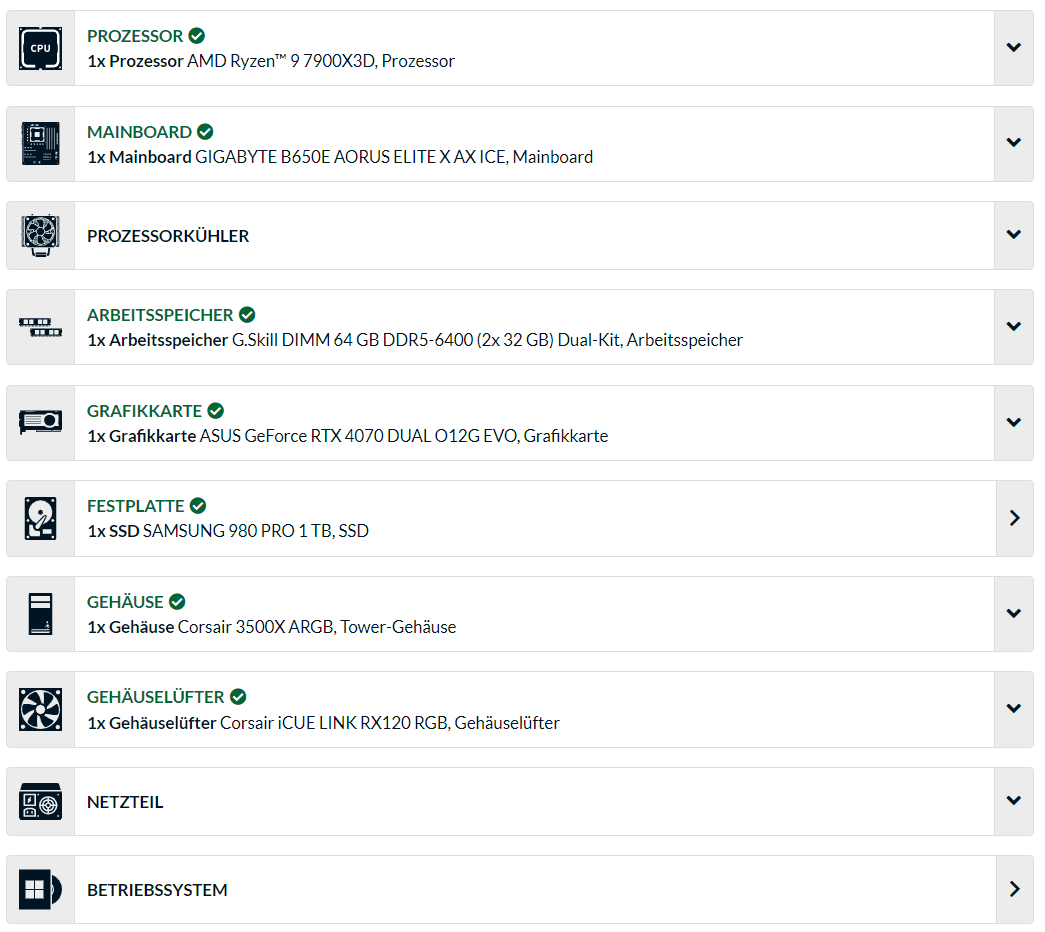Image resolution: width=1045 pixels, height=932 pixels.
Task: Click the RAM sticks icon for Arbeitsspeicher
Action: point(41,327)
